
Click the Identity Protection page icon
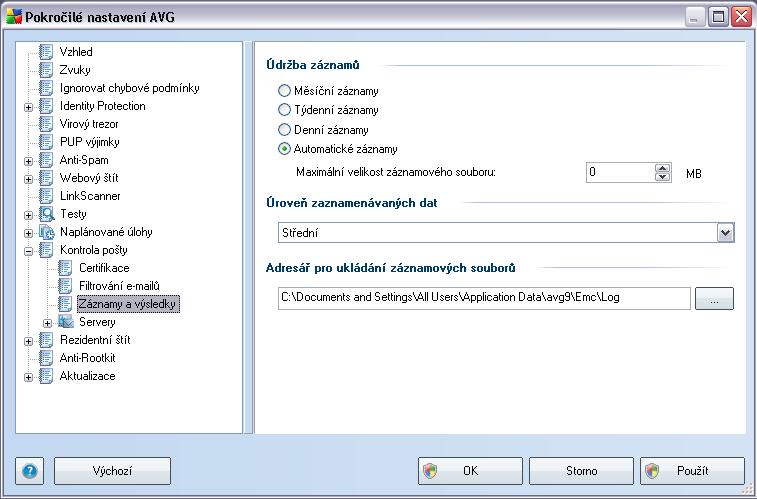coord(46,106)
